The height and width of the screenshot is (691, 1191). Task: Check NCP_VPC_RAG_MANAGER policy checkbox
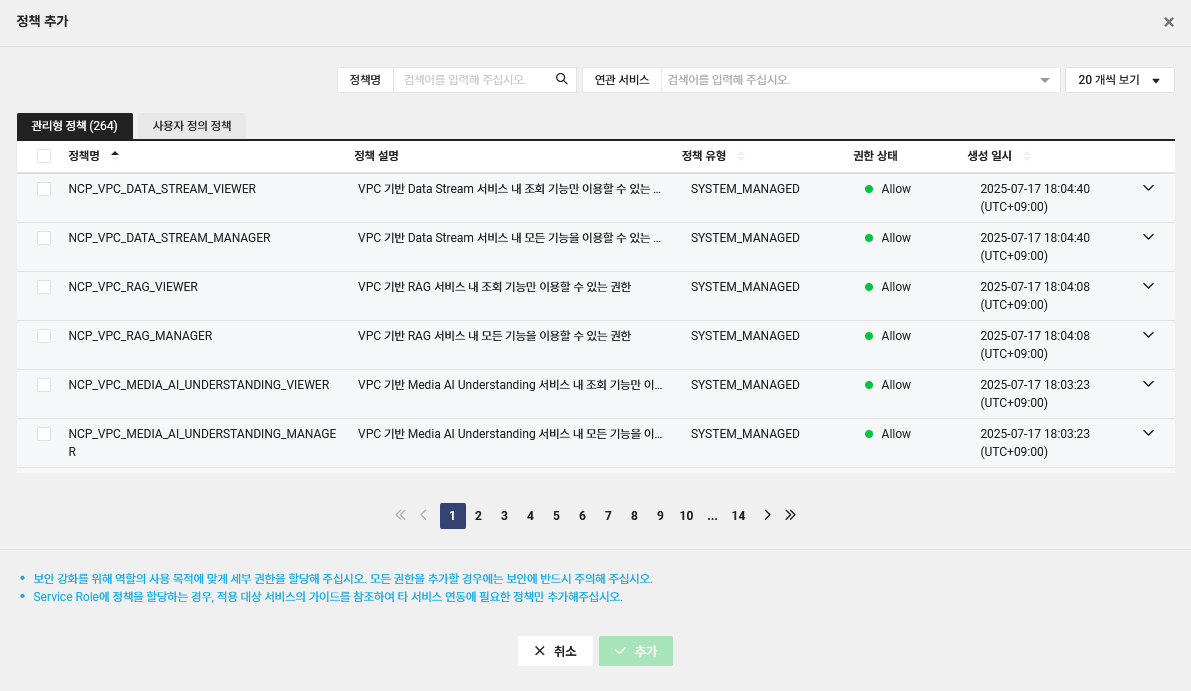tap(44, 336)
